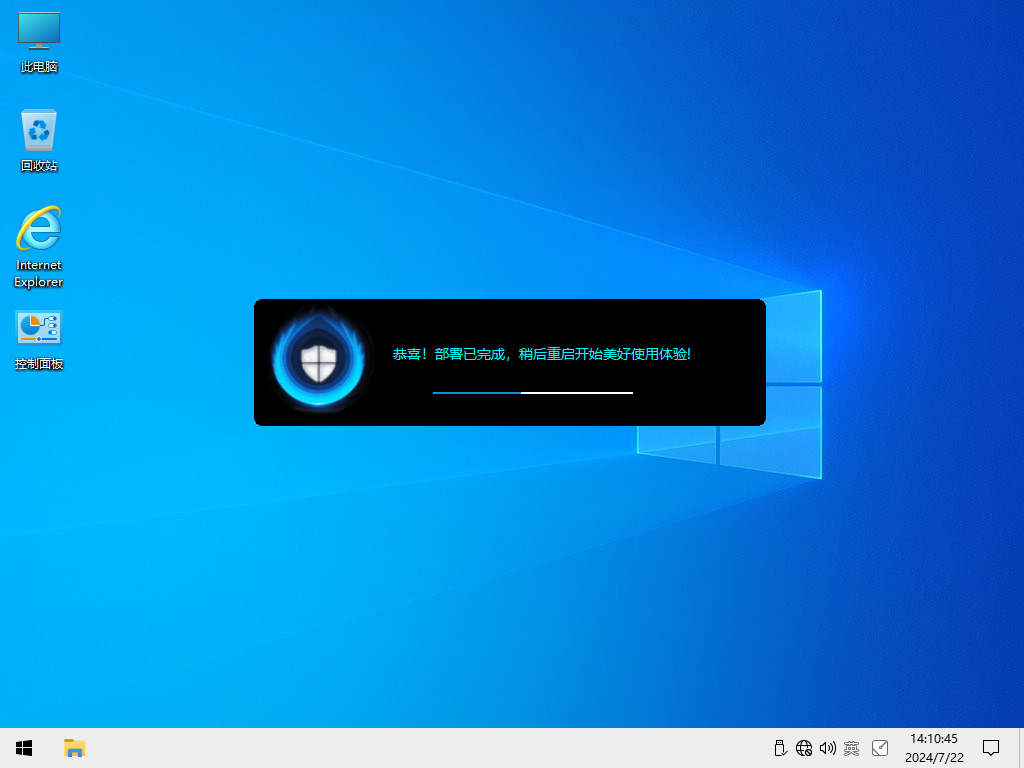
Task: Click the touchpad indicator icon in the tray
Action: [880, 748]
